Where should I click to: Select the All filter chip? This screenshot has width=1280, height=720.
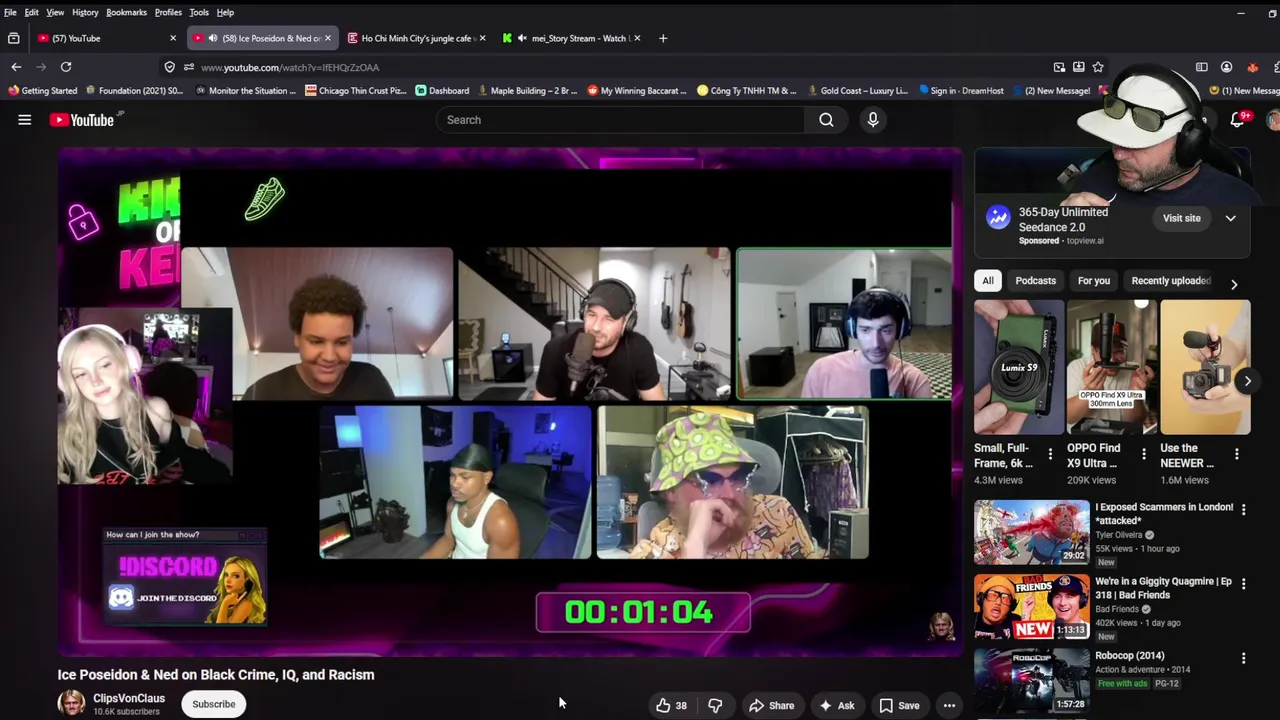[988, 281]
